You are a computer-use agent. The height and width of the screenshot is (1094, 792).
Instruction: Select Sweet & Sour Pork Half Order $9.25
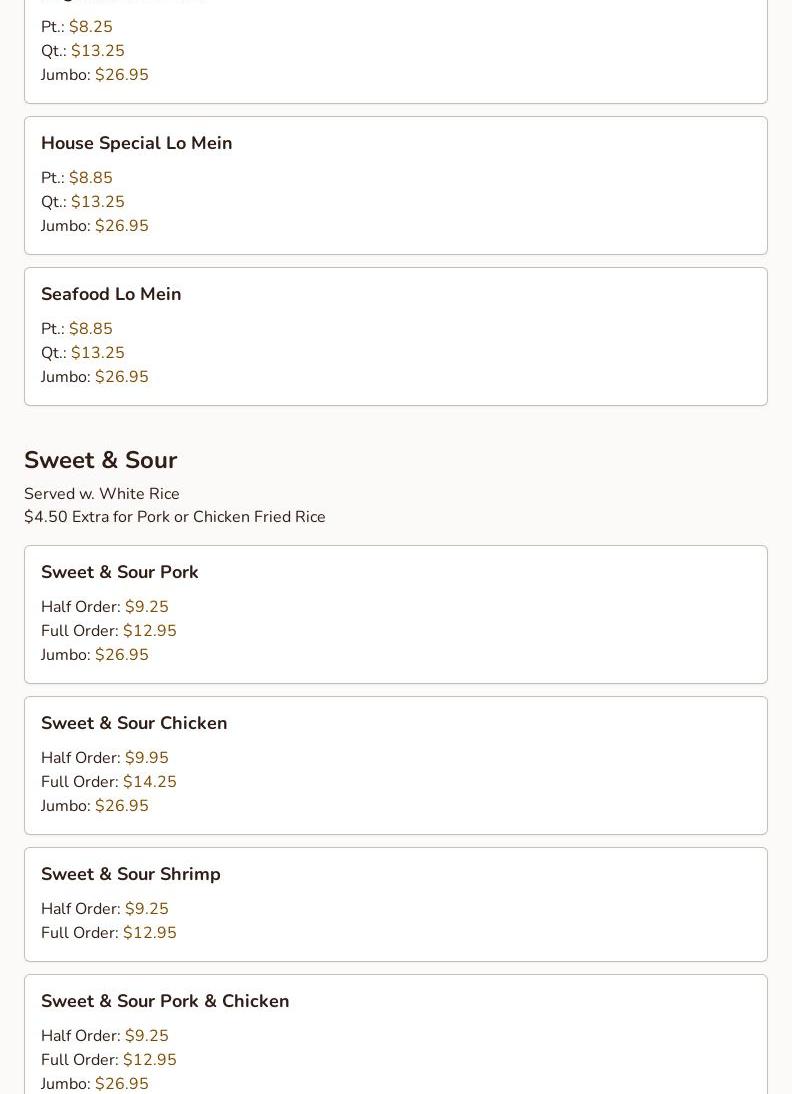pyautogui.click(x=146, y=607)
